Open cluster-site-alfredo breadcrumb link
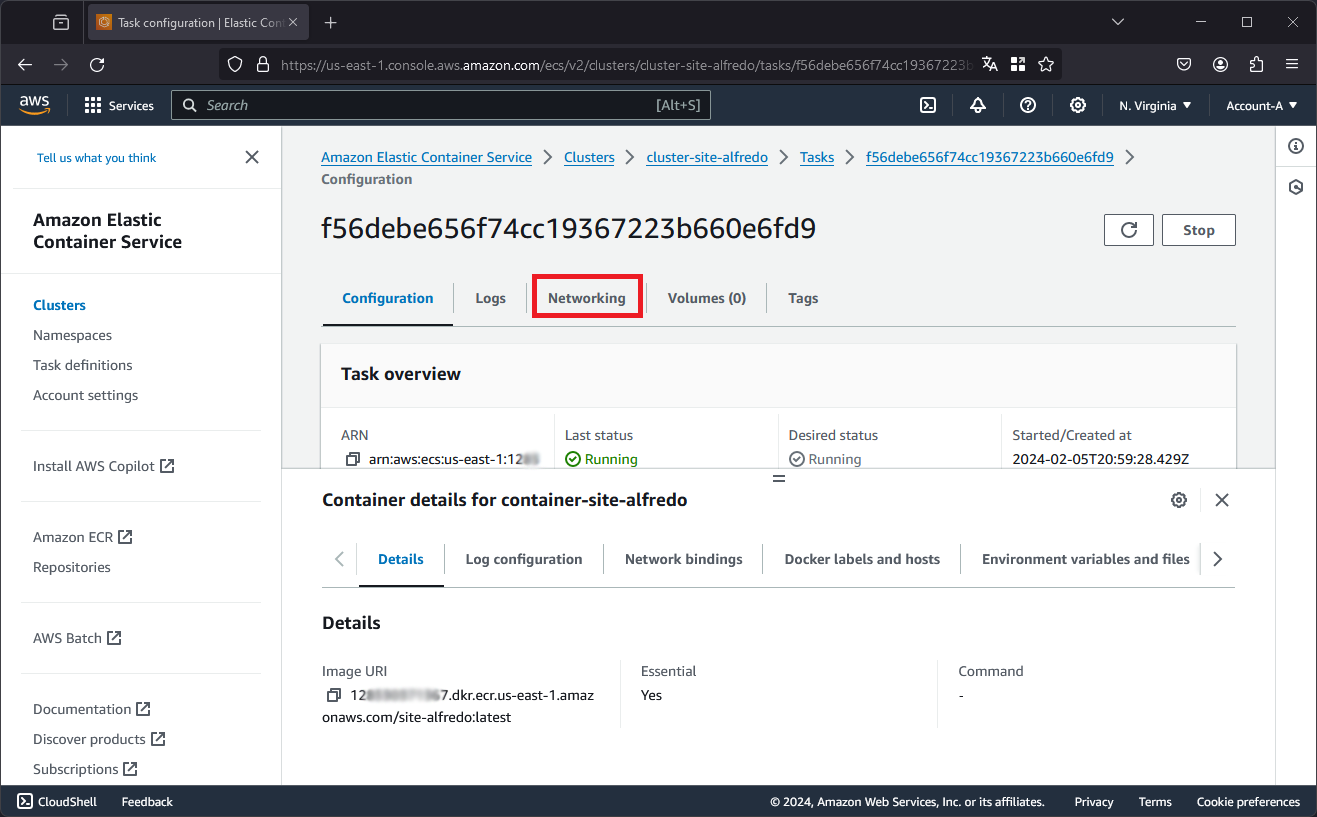The width and height of the screenshot is (1317, 817). tap(707, 157)
